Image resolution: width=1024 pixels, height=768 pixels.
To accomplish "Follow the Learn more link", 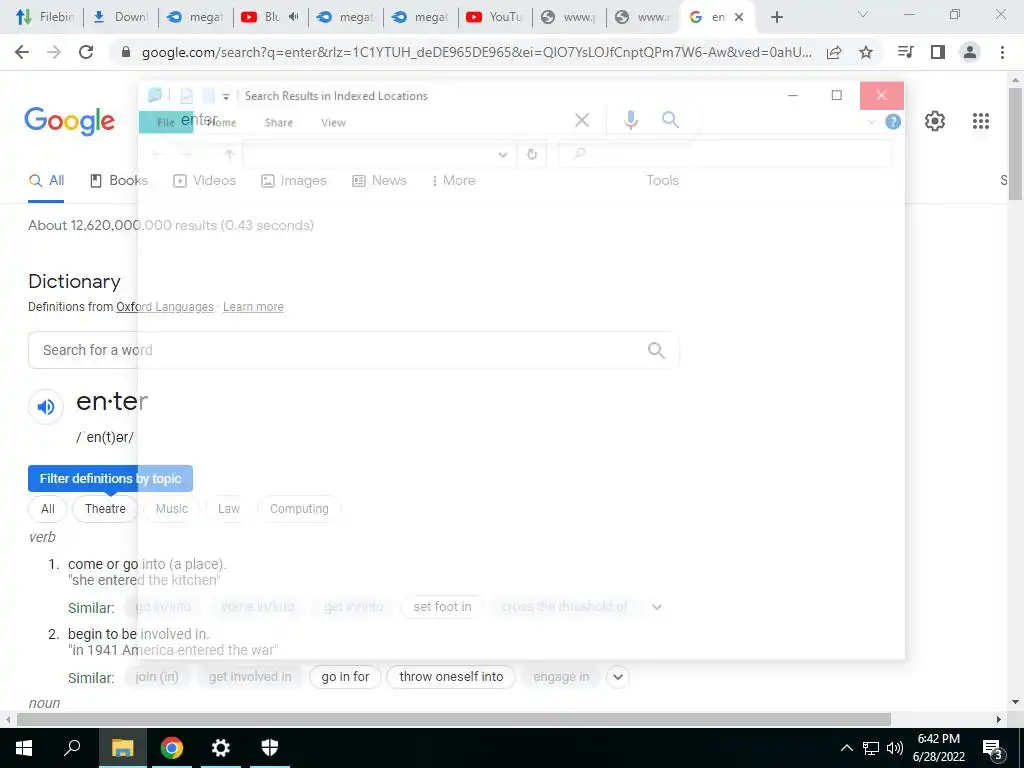I will (253, 307).
